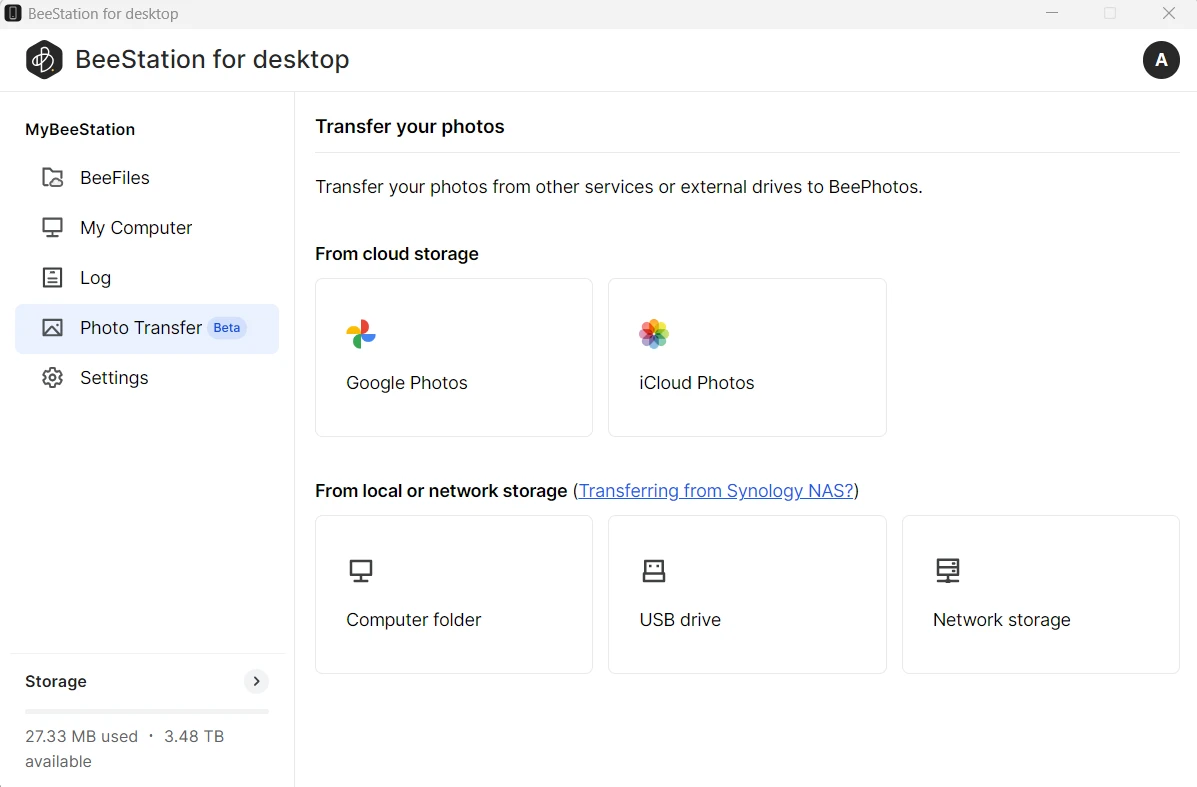Screen dimensions: 1197x787
Task: Click the Beta badge next to Photo Transfer
Action: (227, 328)
